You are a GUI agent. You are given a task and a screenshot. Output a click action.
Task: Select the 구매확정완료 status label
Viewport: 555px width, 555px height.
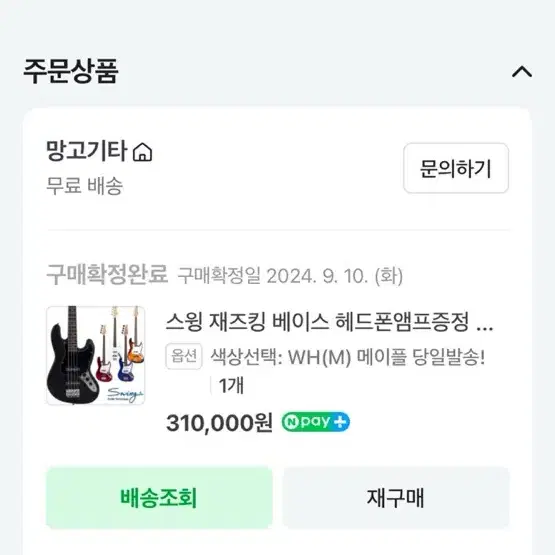[x=107, y=274]
